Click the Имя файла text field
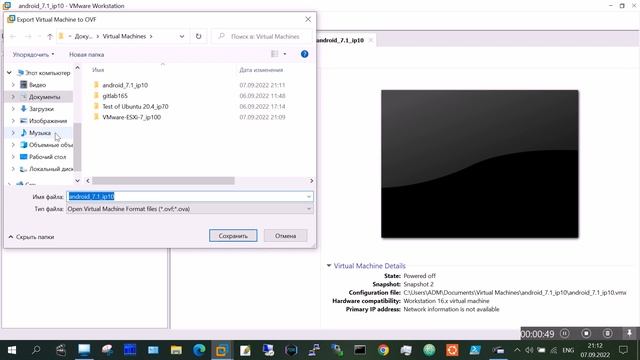Viewport: 640px width, 360px height. tap(186, 196)
